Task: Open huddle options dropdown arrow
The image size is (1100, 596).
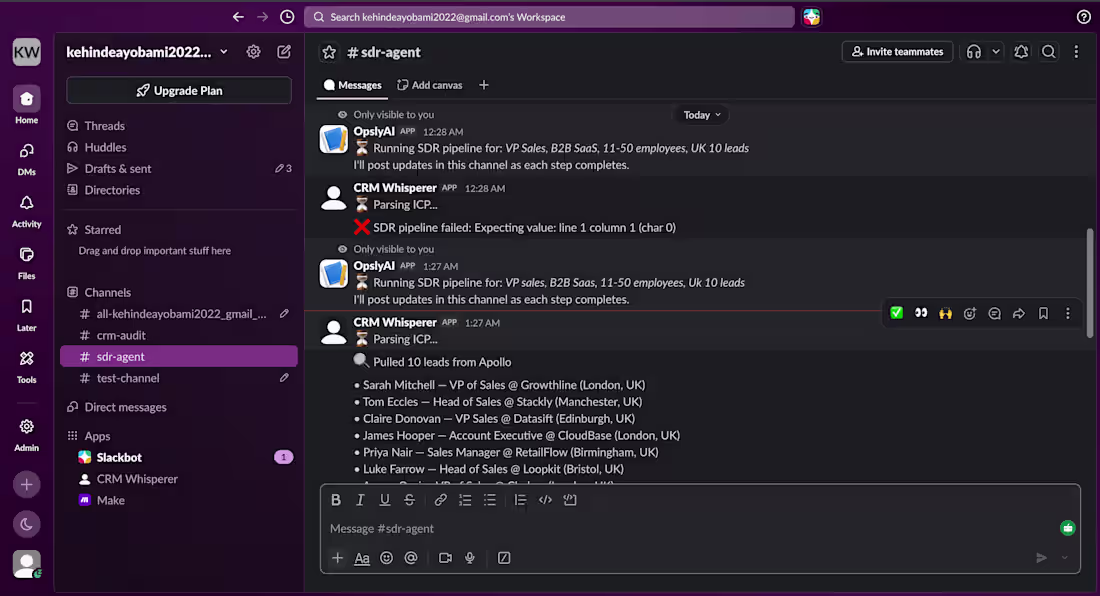Action: click(995, 52)
